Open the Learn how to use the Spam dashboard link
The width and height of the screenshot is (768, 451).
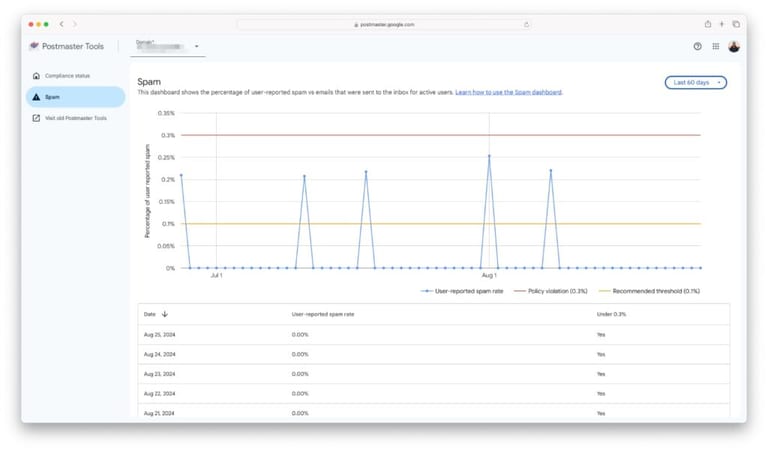[x=508, y=92]
